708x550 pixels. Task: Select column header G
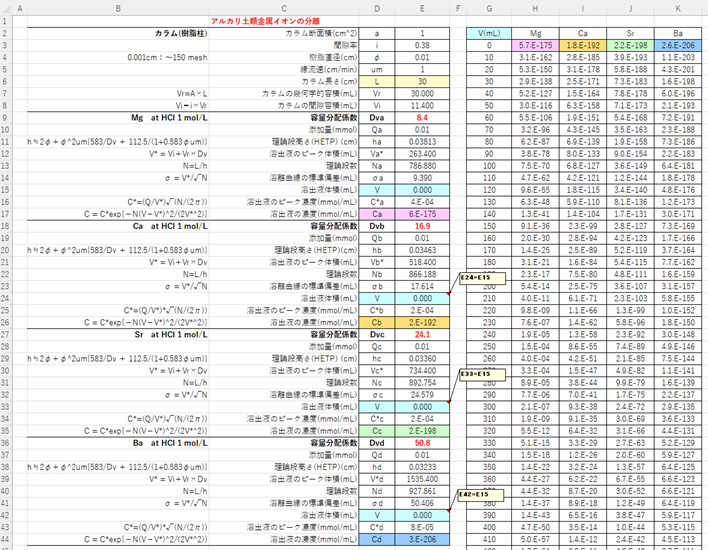tap(489, 9)
